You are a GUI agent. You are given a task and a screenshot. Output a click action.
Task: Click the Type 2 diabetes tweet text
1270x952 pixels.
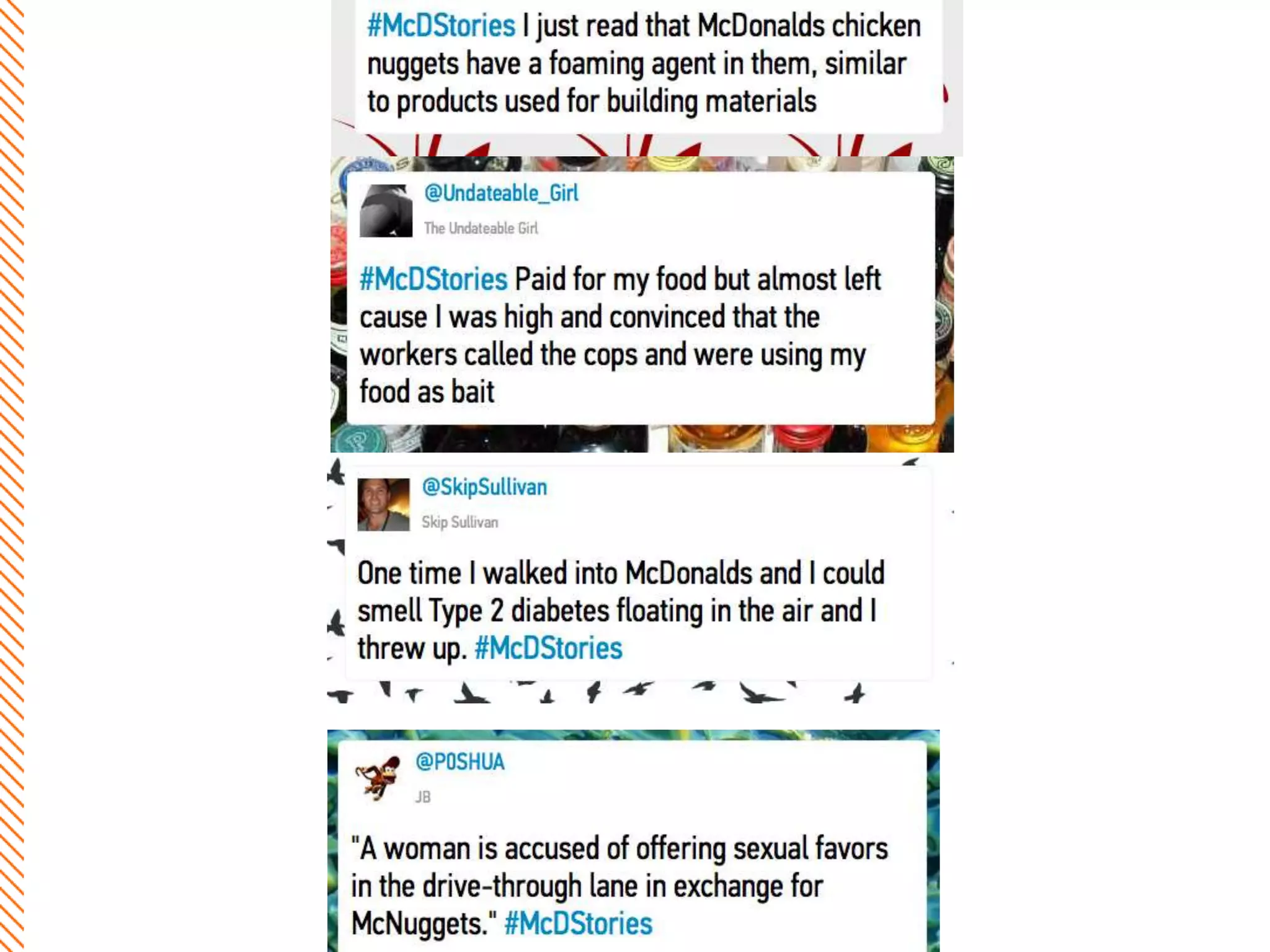click(621, 610)
